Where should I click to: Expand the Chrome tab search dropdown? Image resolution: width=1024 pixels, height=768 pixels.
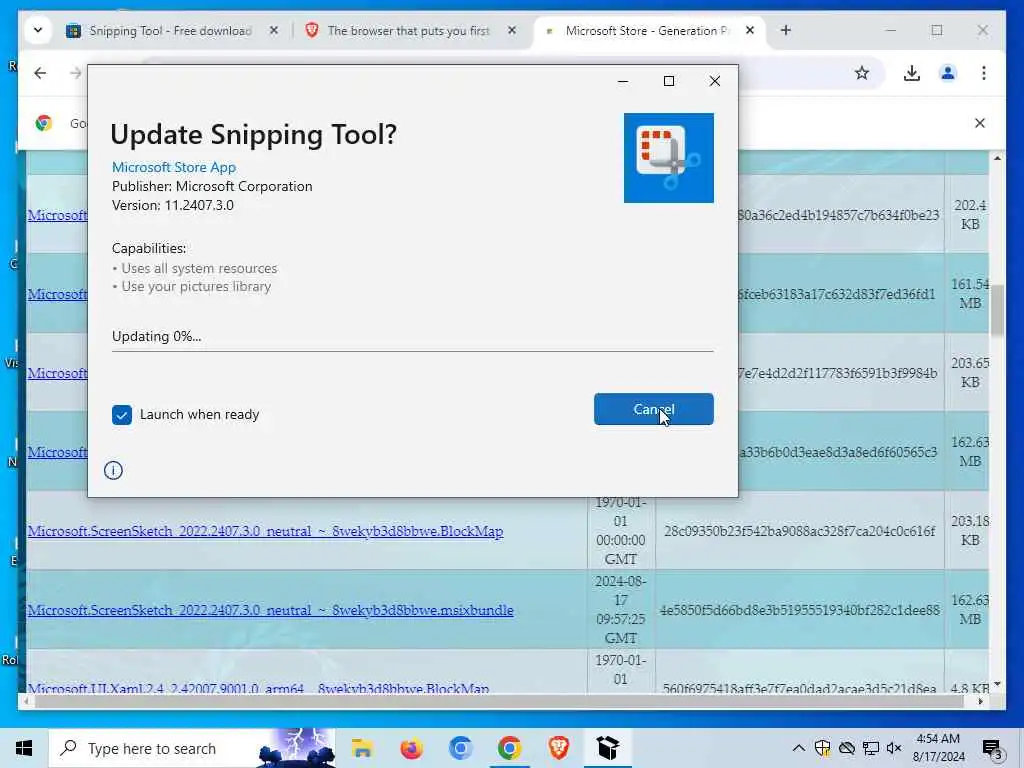pos(38,31)
